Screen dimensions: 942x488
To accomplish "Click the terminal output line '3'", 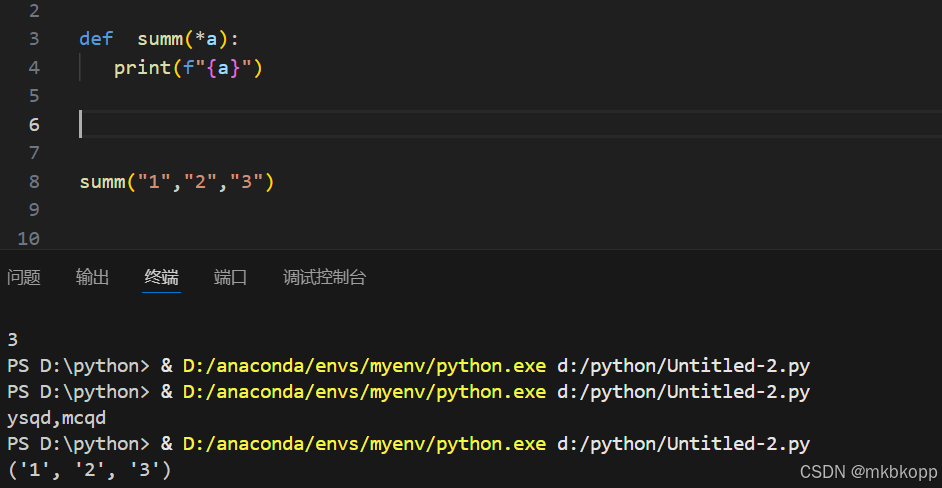I will coord(13,340).
